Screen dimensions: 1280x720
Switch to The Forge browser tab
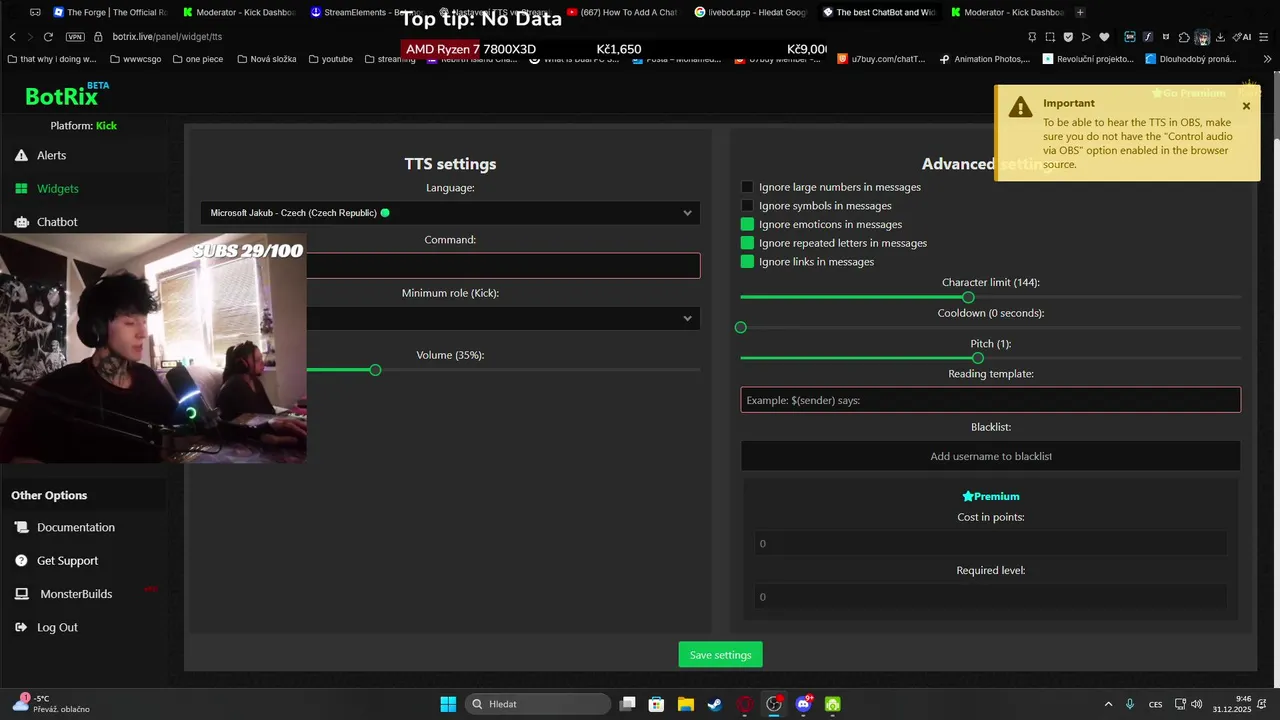click(x=110, y=12)
